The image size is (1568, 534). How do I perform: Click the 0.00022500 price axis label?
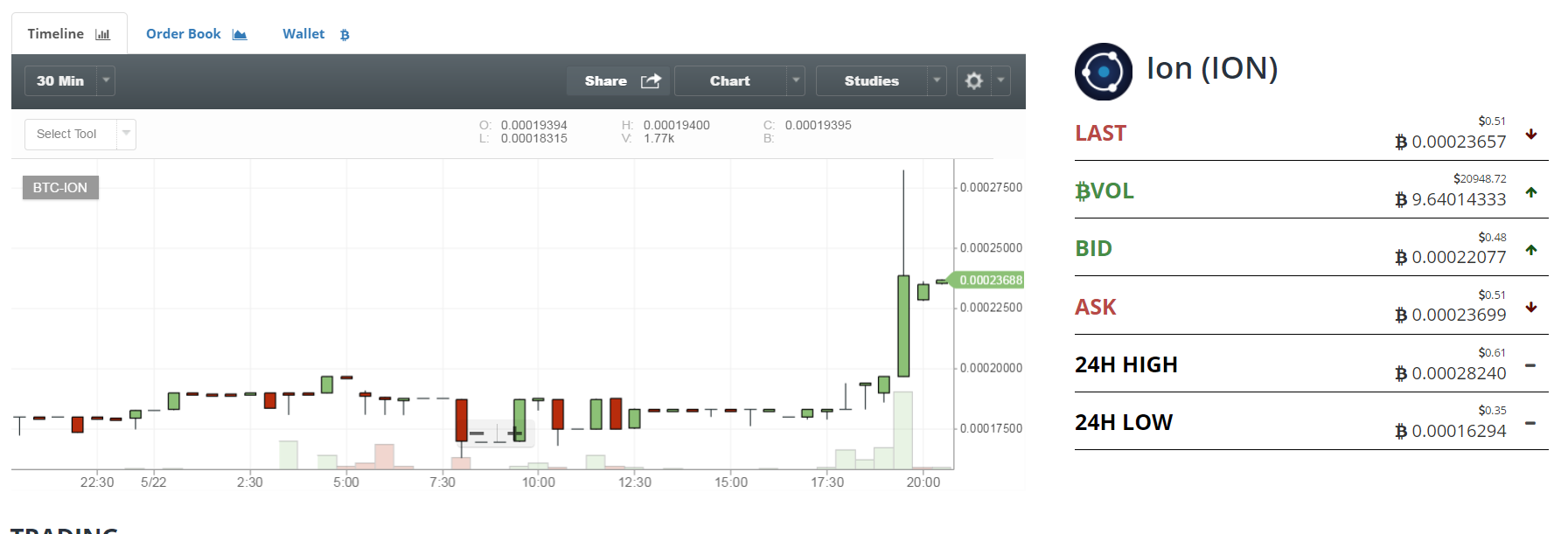coord(991,308)
